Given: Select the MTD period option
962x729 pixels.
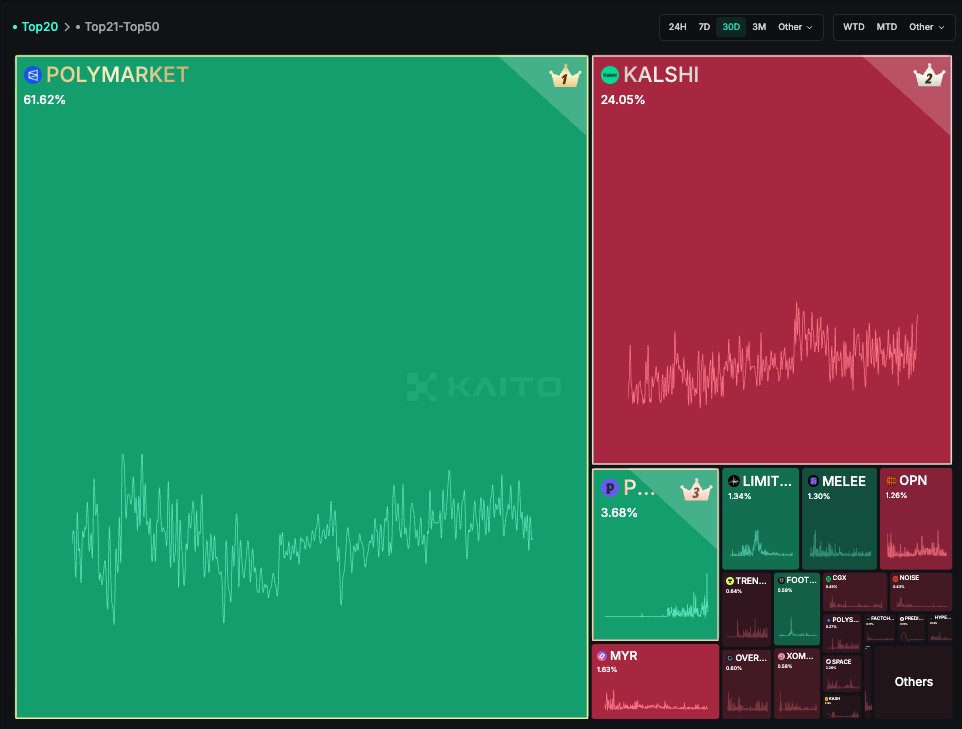Looking at the screenshot, I should 887,27.
